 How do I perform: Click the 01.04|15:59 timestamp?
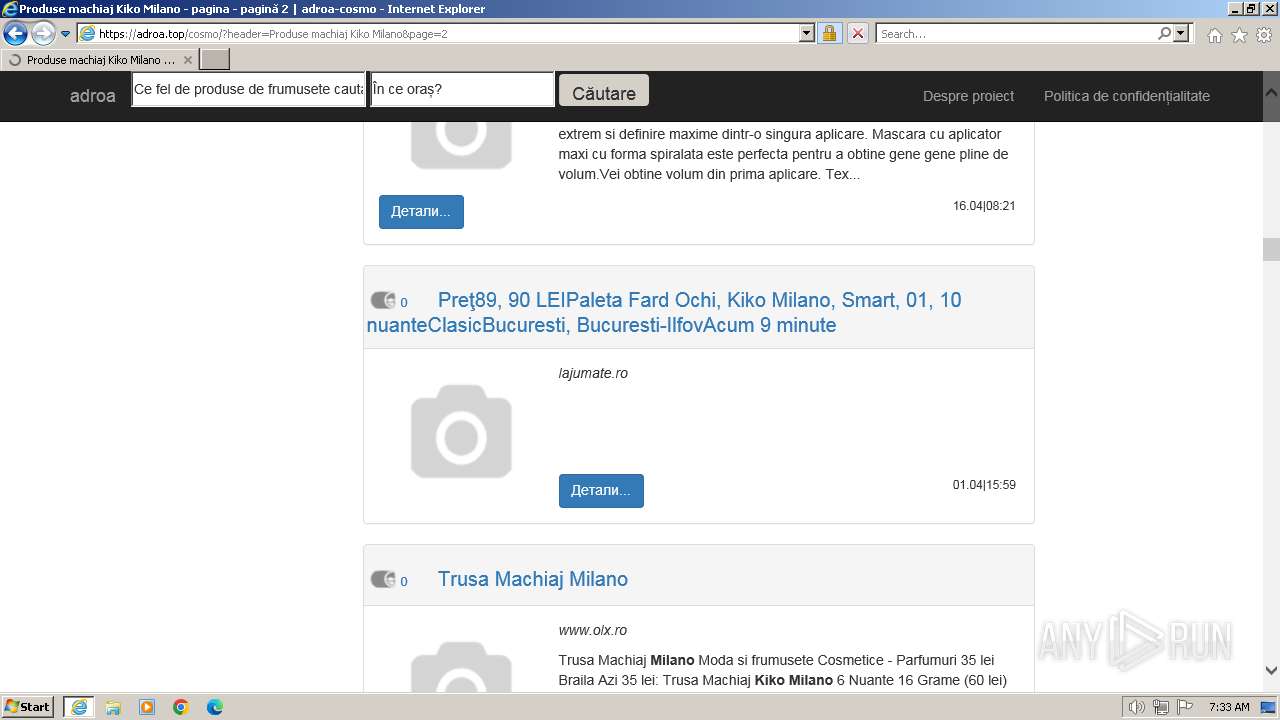pyautogui.click(x=984, y=485)
